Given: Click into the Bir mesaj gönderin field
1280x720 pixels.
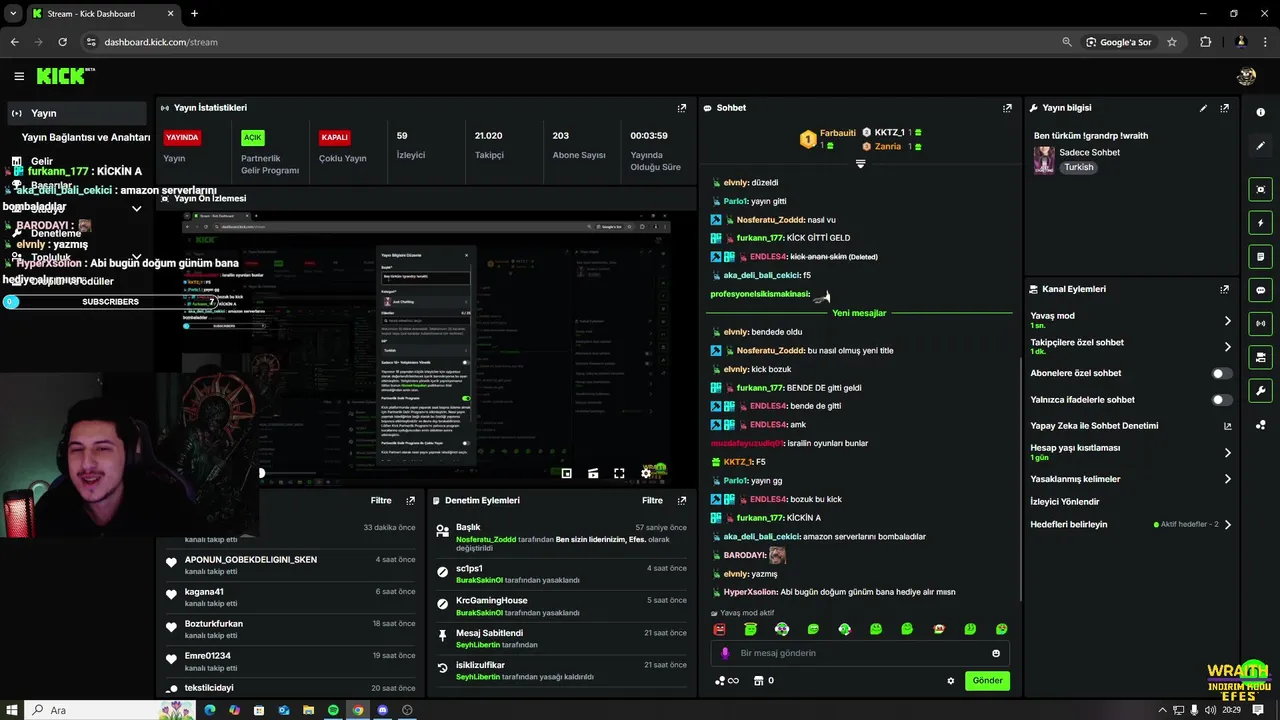Looking at the screenshot, I should 860,653.
